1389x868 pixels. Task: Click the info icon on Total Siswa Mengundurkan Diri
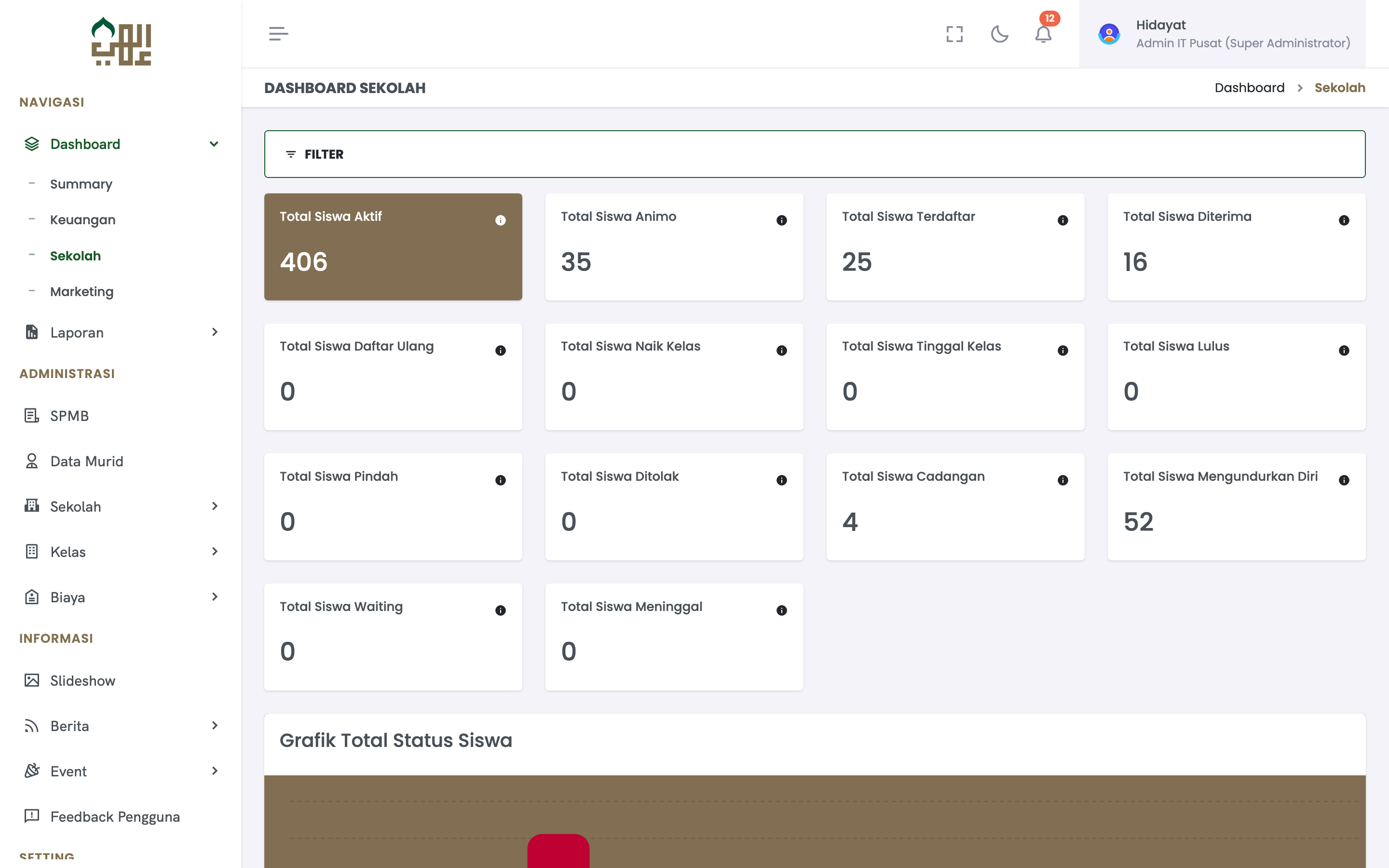tap(1344, 480)
